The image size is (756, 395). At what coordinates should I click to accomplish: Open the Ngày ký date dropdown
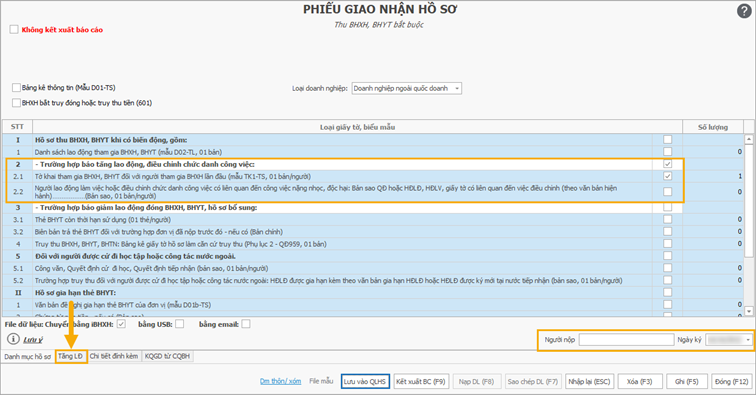pyautogui.click(x=748, y=340)
